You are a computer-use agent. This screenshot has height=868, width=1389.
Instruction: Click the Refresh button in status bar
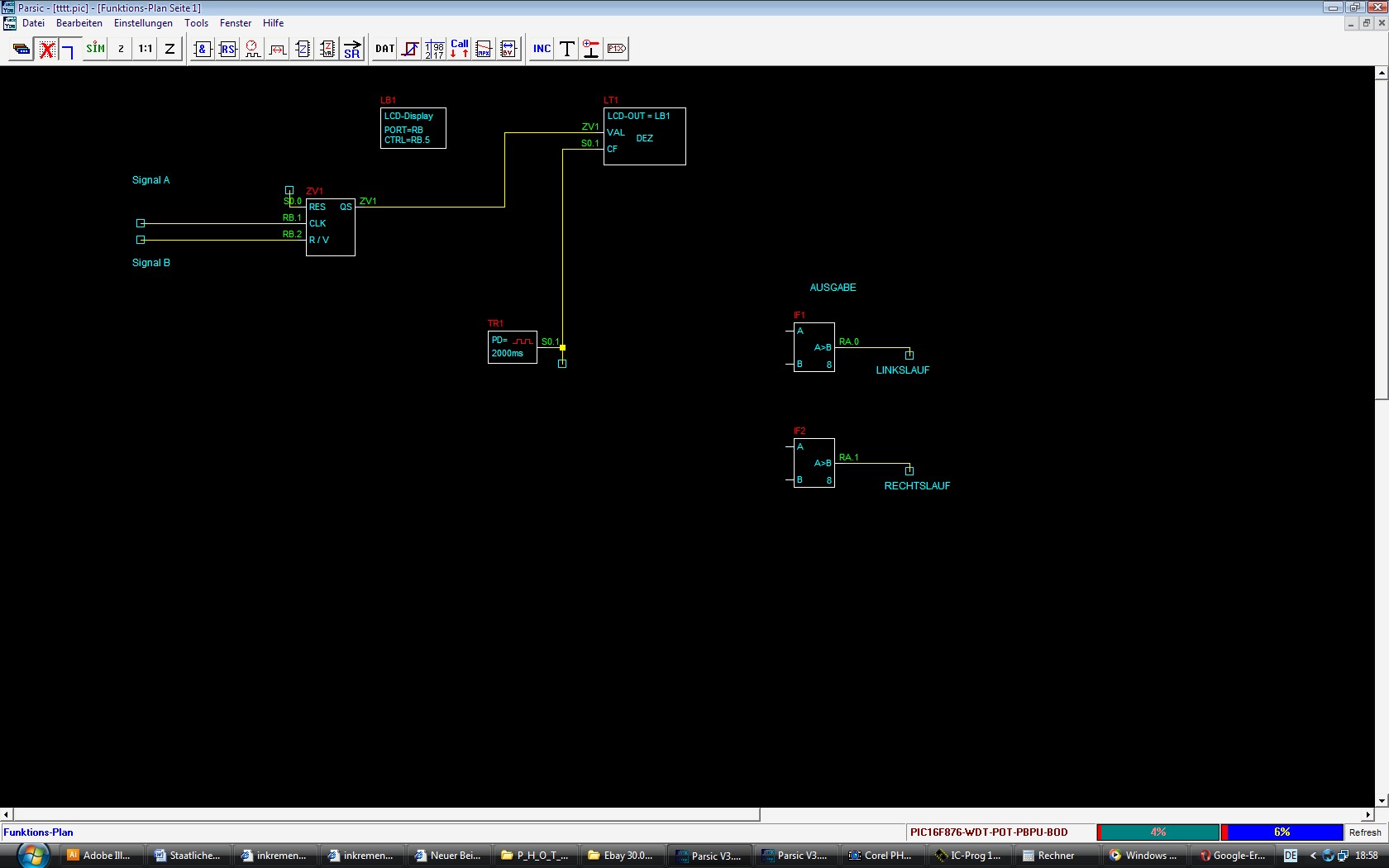(x=1365, y=832)
